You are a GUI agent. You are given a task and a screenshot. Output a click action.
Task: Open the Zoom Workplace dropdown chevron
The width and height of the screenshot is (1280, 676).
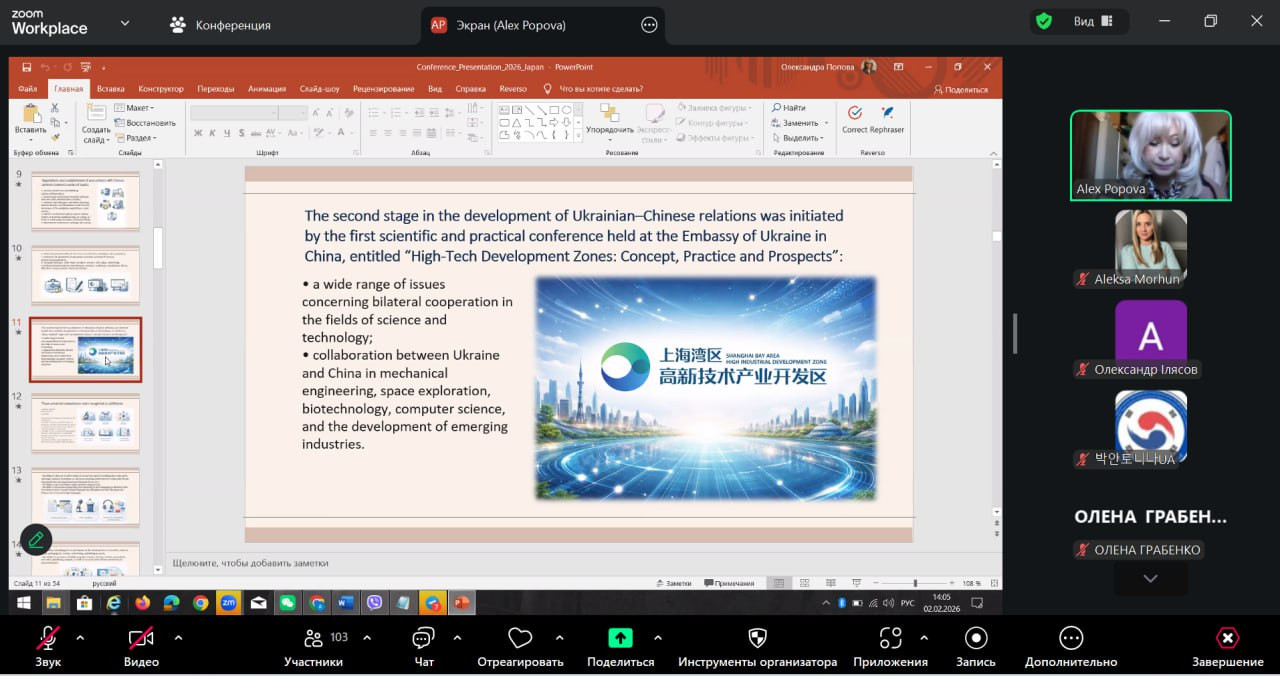124,23
